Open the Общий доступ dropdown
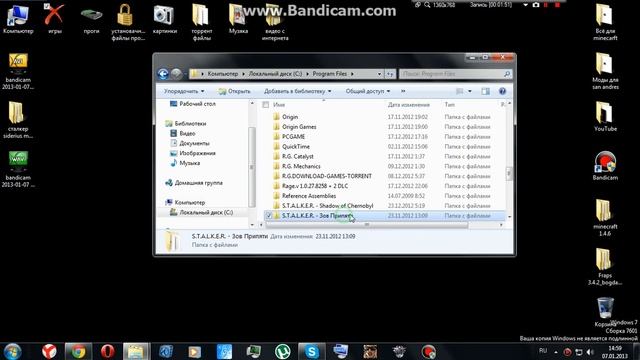The width and height of the screenshot is (640, 360). (x=368, y=91)
